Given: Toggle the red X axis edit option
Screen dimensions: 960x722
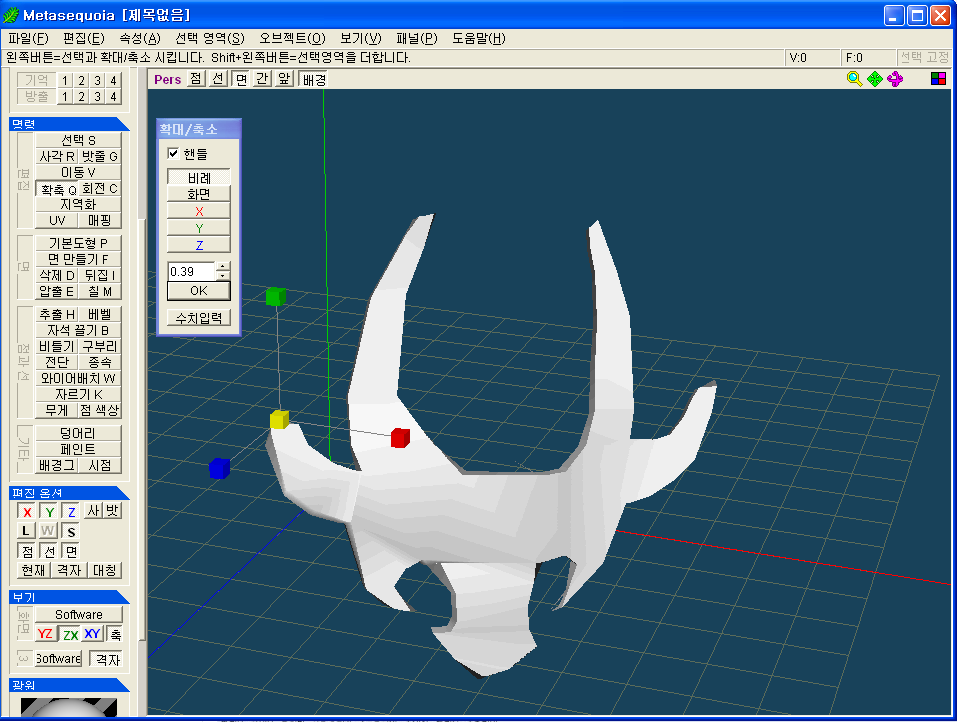Looking at the screenshot, I should click(27, 512).
